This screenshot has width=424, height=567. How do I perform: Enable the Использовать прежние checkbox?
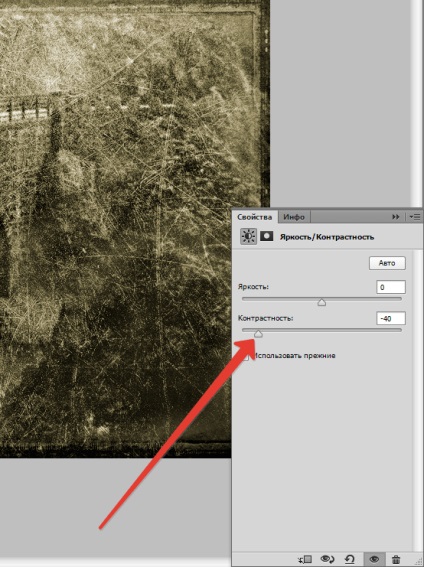point(246,357)
